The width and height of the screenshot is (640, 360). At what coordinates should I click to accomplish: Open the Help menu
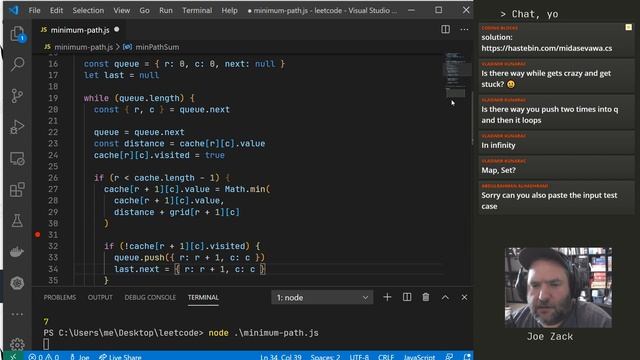pyautogui.click(x=229, y=10)
